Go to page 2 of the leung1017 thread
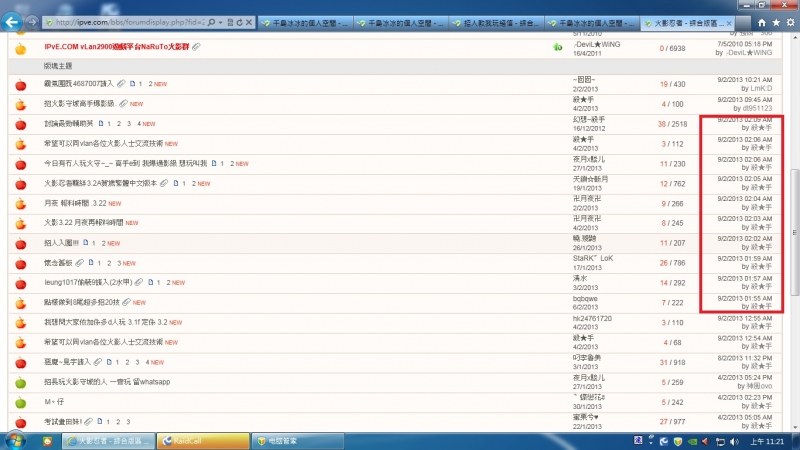 (x=168, y=282)
